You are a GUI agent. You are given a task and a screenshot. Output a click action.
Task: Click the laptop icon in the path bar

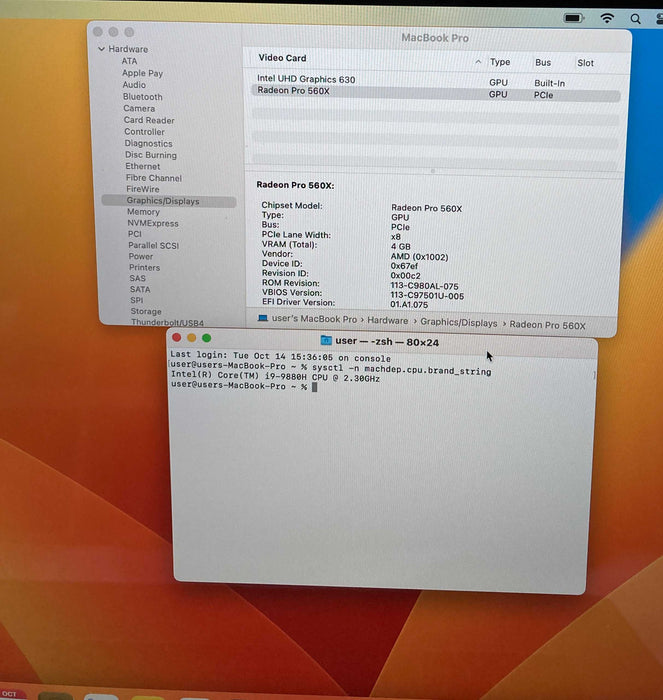[x=263, y=321]
